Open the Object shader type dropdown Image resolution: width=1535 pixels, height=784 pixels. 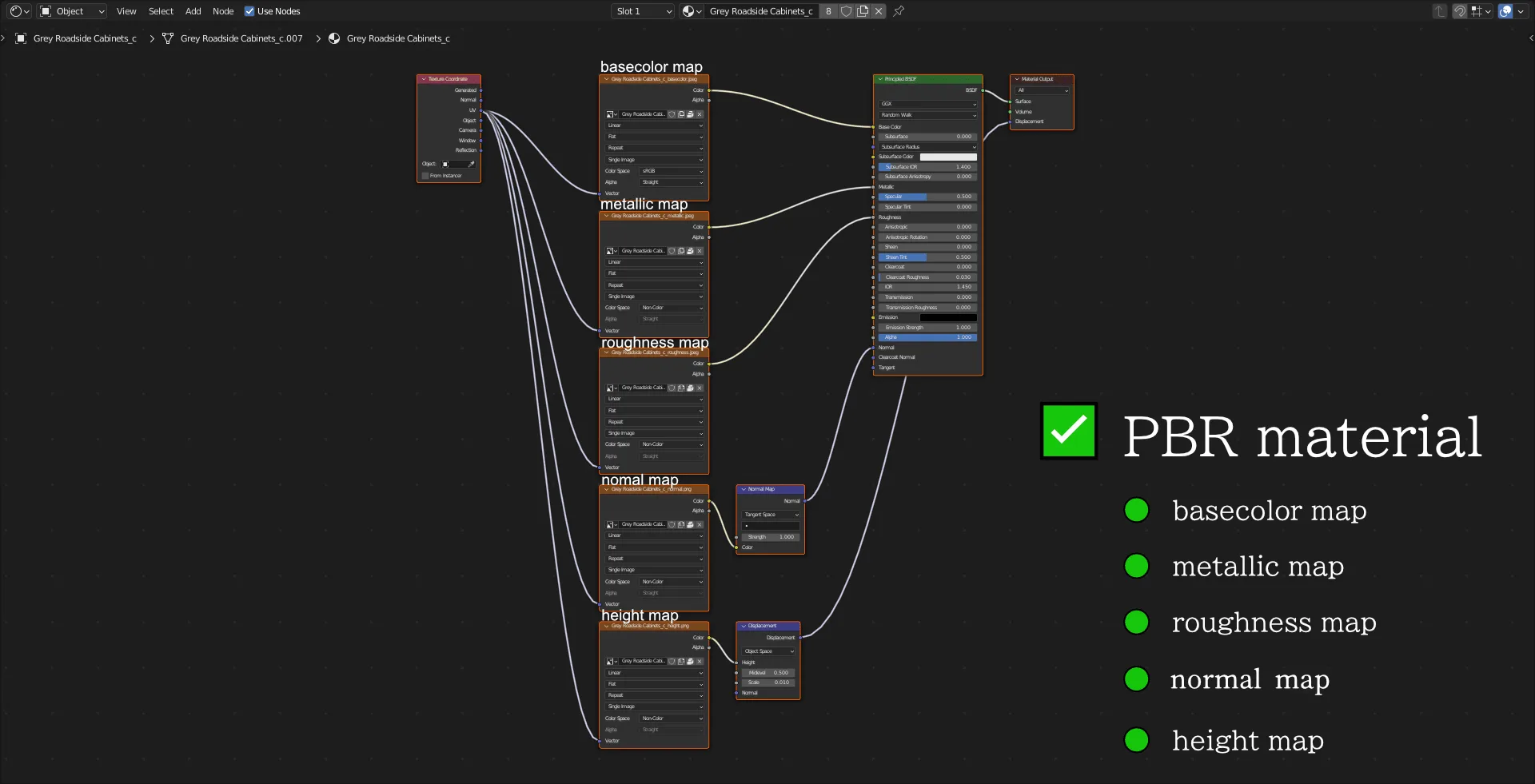point(72,11)
